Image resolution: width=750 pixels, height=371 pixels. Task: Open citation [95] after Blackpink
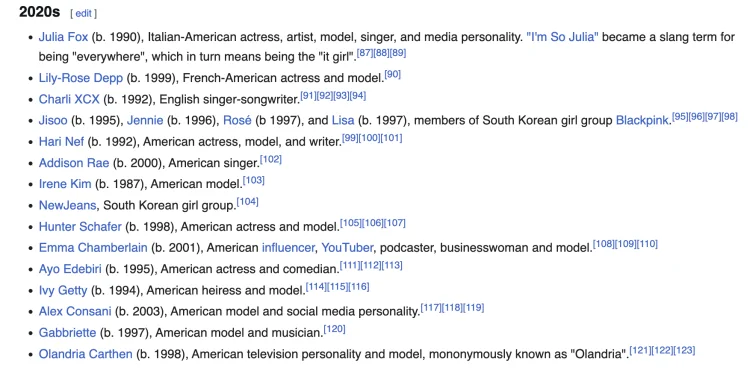click(x=680, y=117)
